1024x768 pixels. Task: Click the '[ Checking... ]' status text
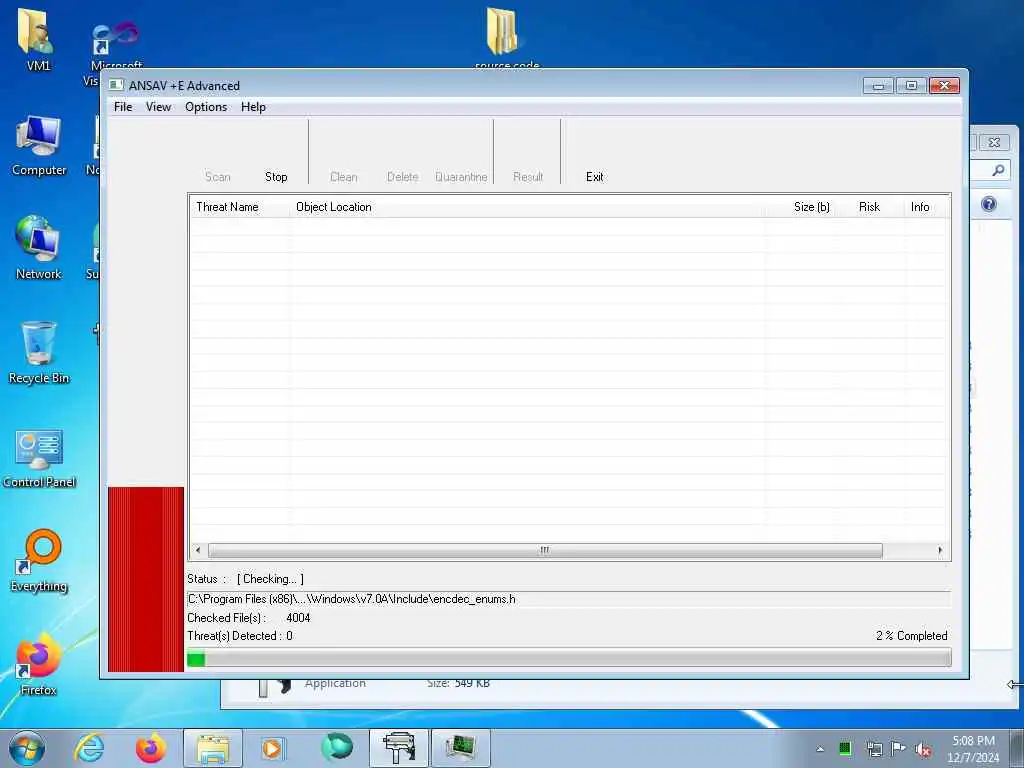[270, 579]
